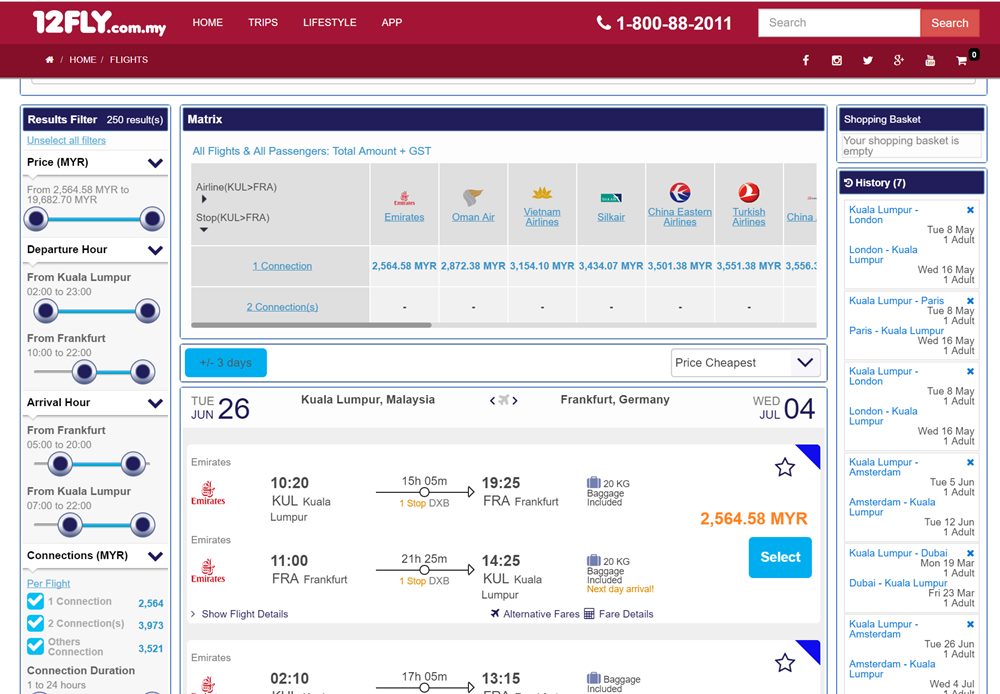The image size is (1000, 694).
Task: Grab From Frankfurt departure left slider handle
Action: click(84, 372)
